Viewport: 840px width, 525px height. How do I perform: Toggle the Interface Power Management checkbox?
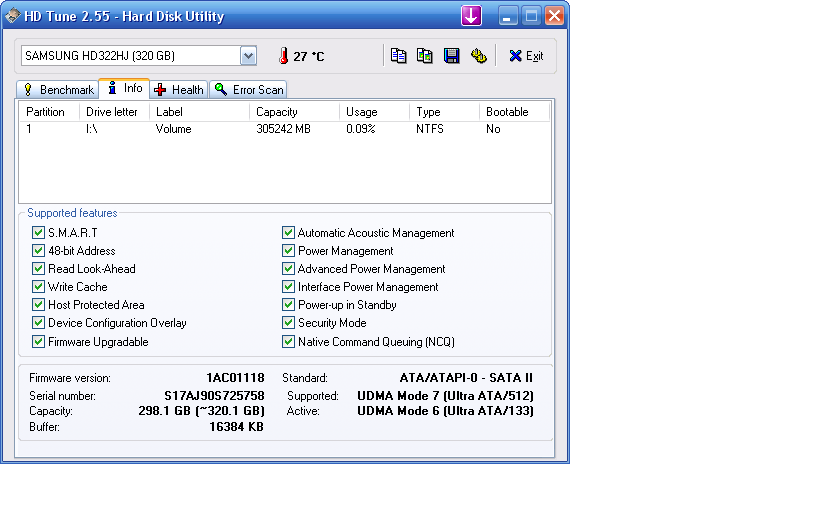288,287
